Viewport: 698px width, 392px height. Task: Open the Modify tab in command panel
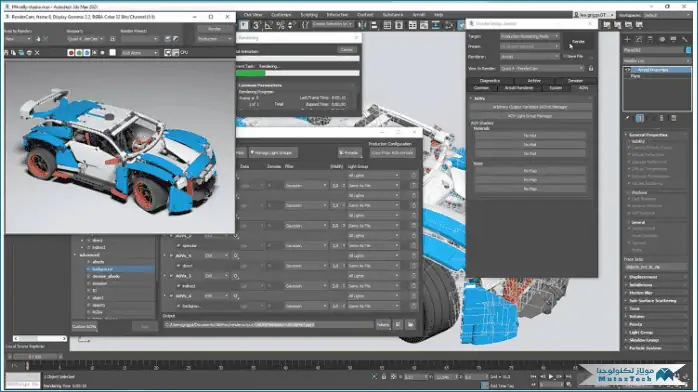639,40
